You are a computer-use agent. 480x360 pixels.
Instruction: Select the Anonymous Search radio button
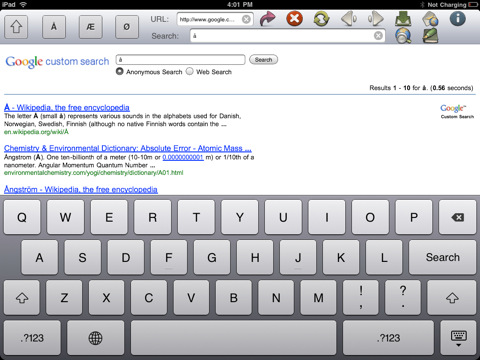tap(120, 71)
